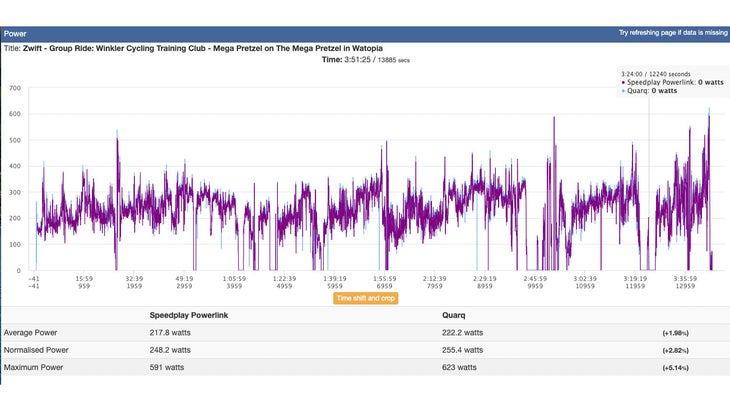Click the 591 watts maximum value
This screenshot has width=730, height=411.
[x=167, y=367]
